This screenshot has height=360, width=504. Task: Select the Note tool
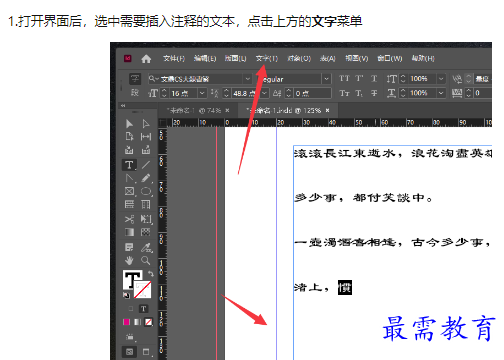[129, 247]
